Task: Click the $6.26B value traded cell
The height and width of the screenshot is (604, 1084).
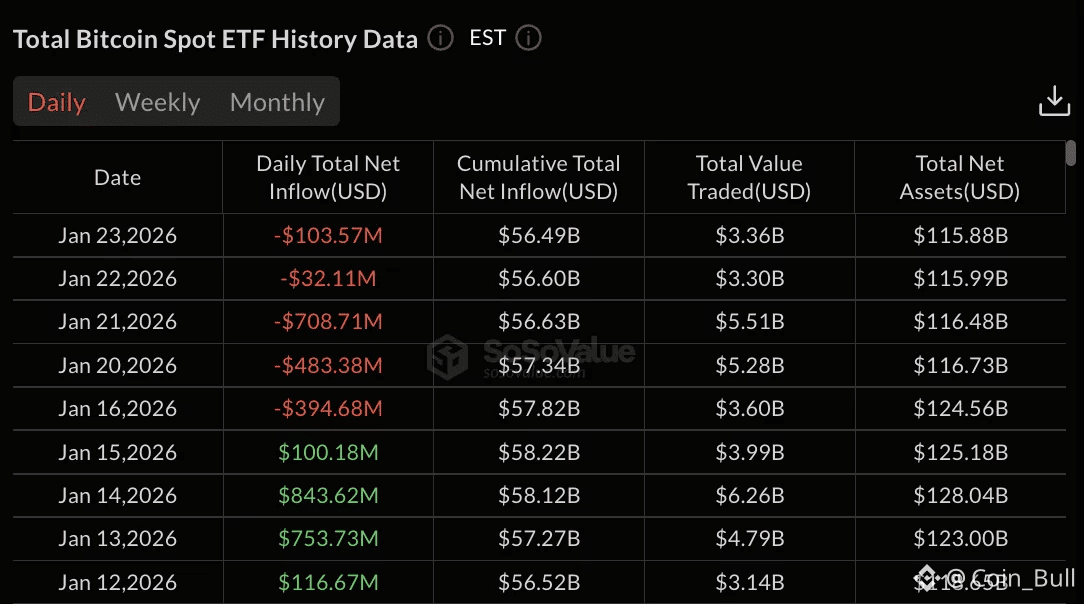Action: pos(749,495)
